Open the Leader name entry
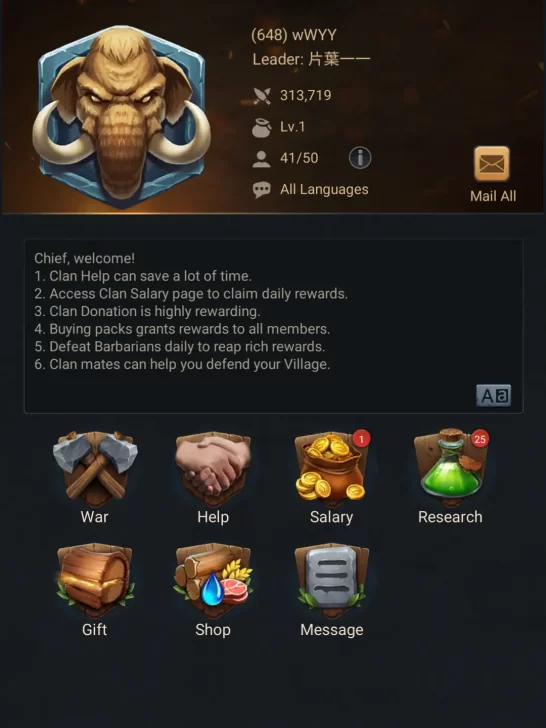Image resolution: width=546 pixels, height=728 pixels. (311, 59)
